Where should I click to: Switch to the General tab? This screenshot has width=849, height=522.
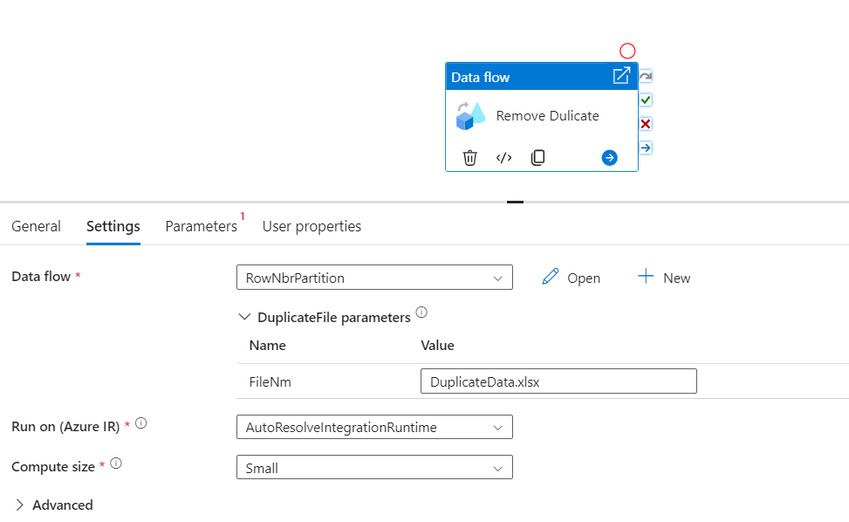(x=36, y=226)
